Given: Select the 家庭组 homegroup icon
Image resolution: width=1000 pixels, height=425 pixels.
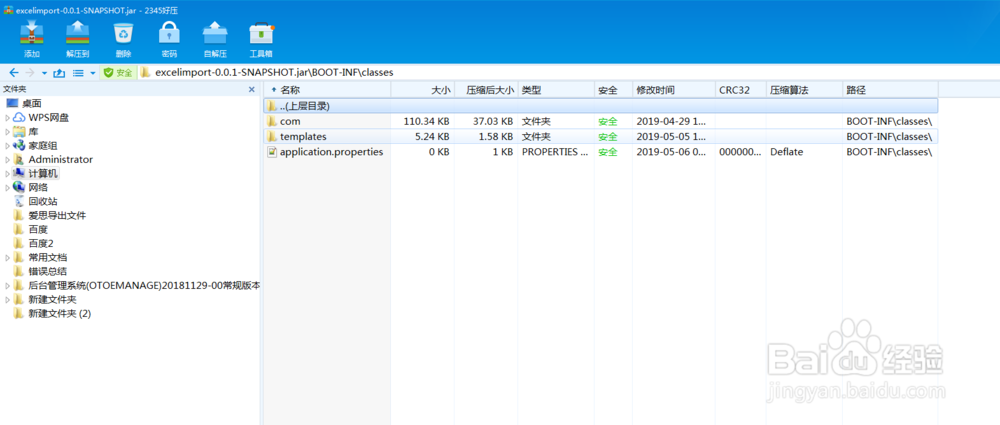Looking at the screenshot, I should click(19, 145).
